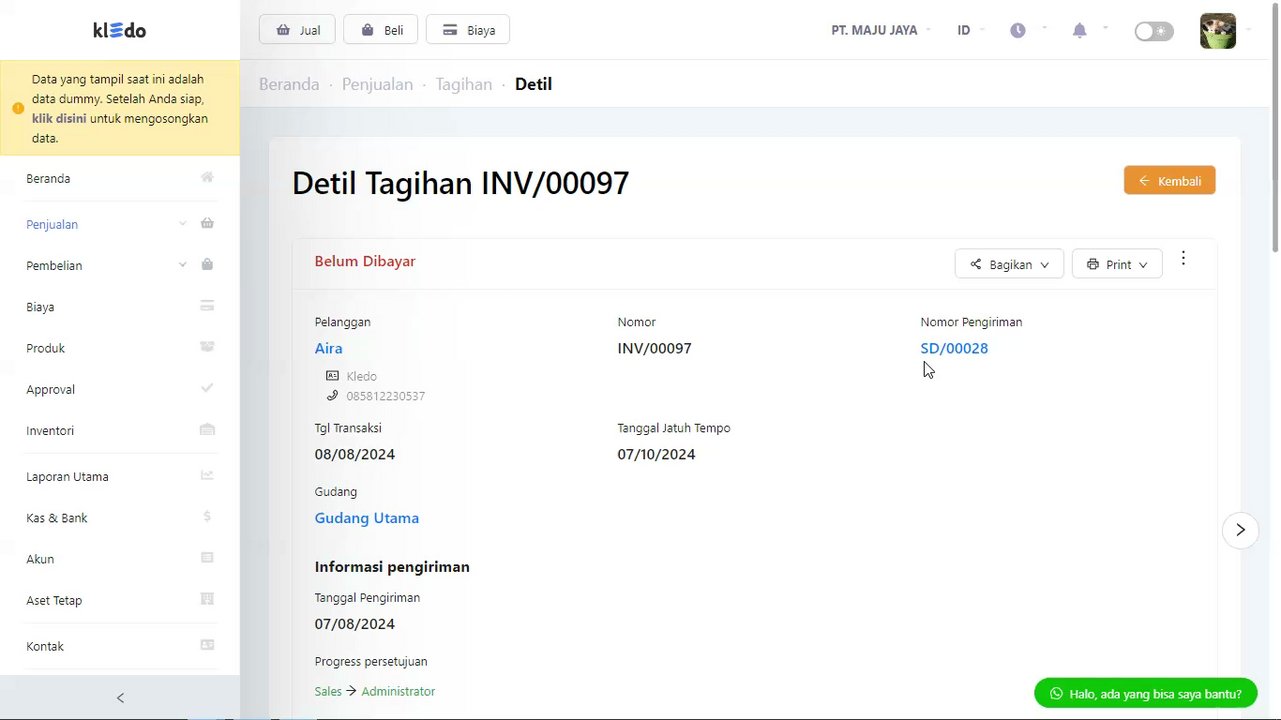Screen dimensions: 1281x720
Task: Click the phone icon next to 085812230537
Action: click(332, 395)
